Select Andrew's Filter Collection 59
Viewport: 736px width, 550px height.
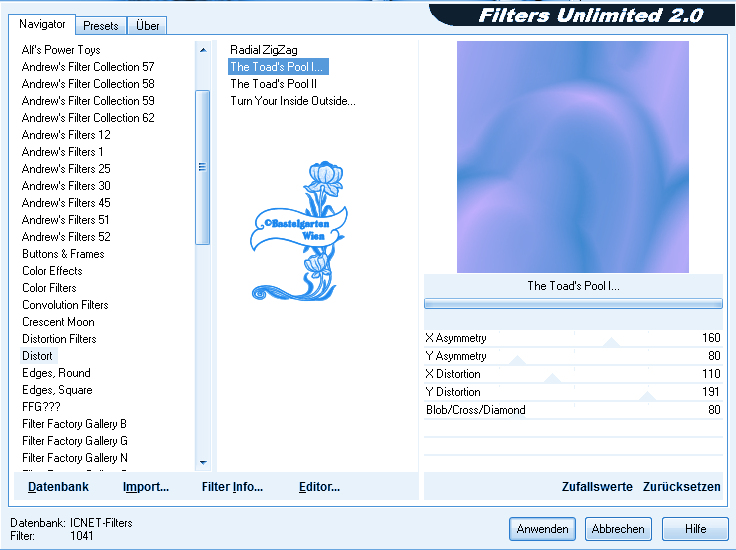click(88, 100)
